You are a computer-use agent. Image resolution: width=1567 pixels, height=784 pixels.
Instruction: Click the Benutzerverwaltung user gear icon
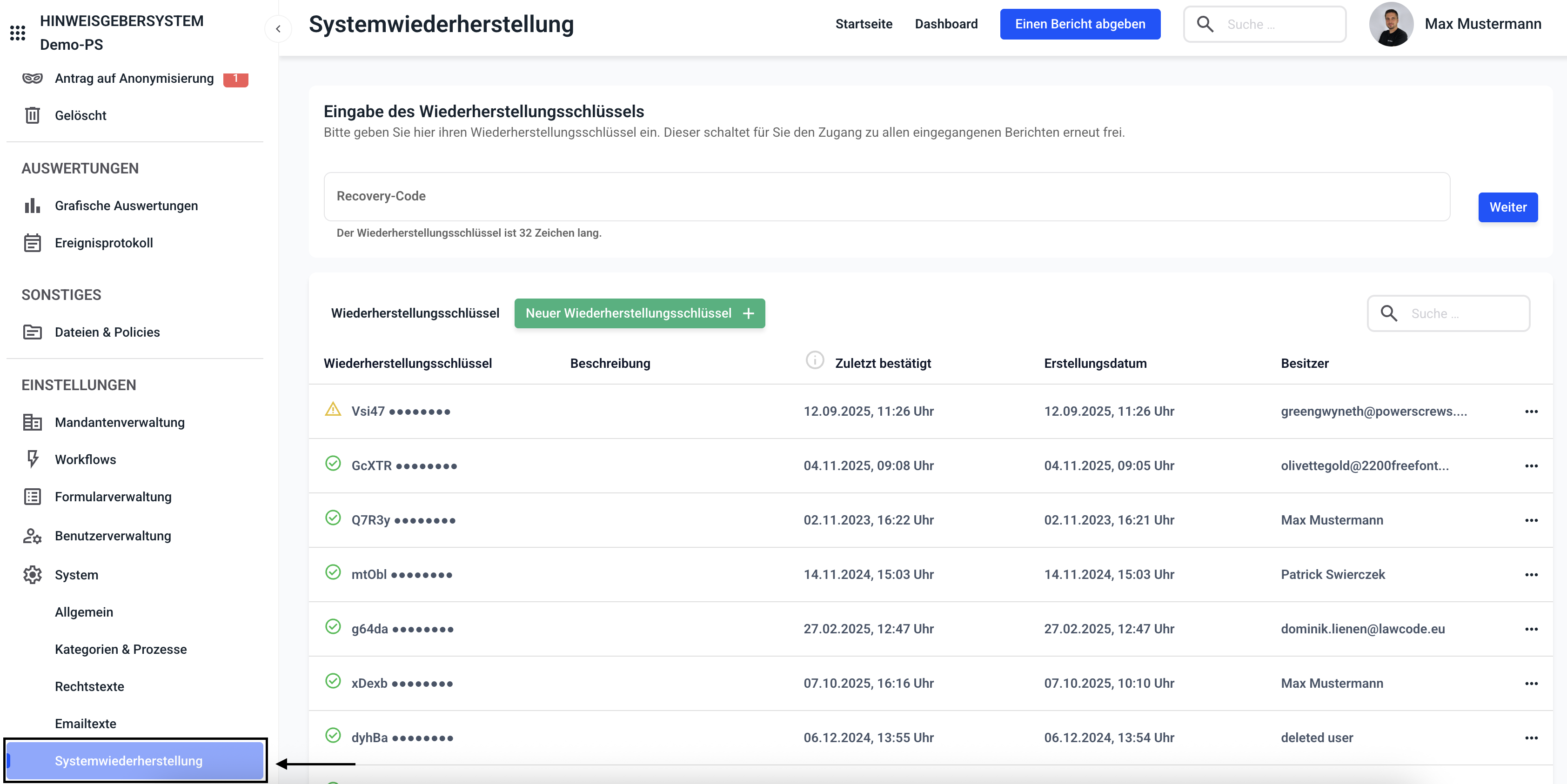point(32,536)
